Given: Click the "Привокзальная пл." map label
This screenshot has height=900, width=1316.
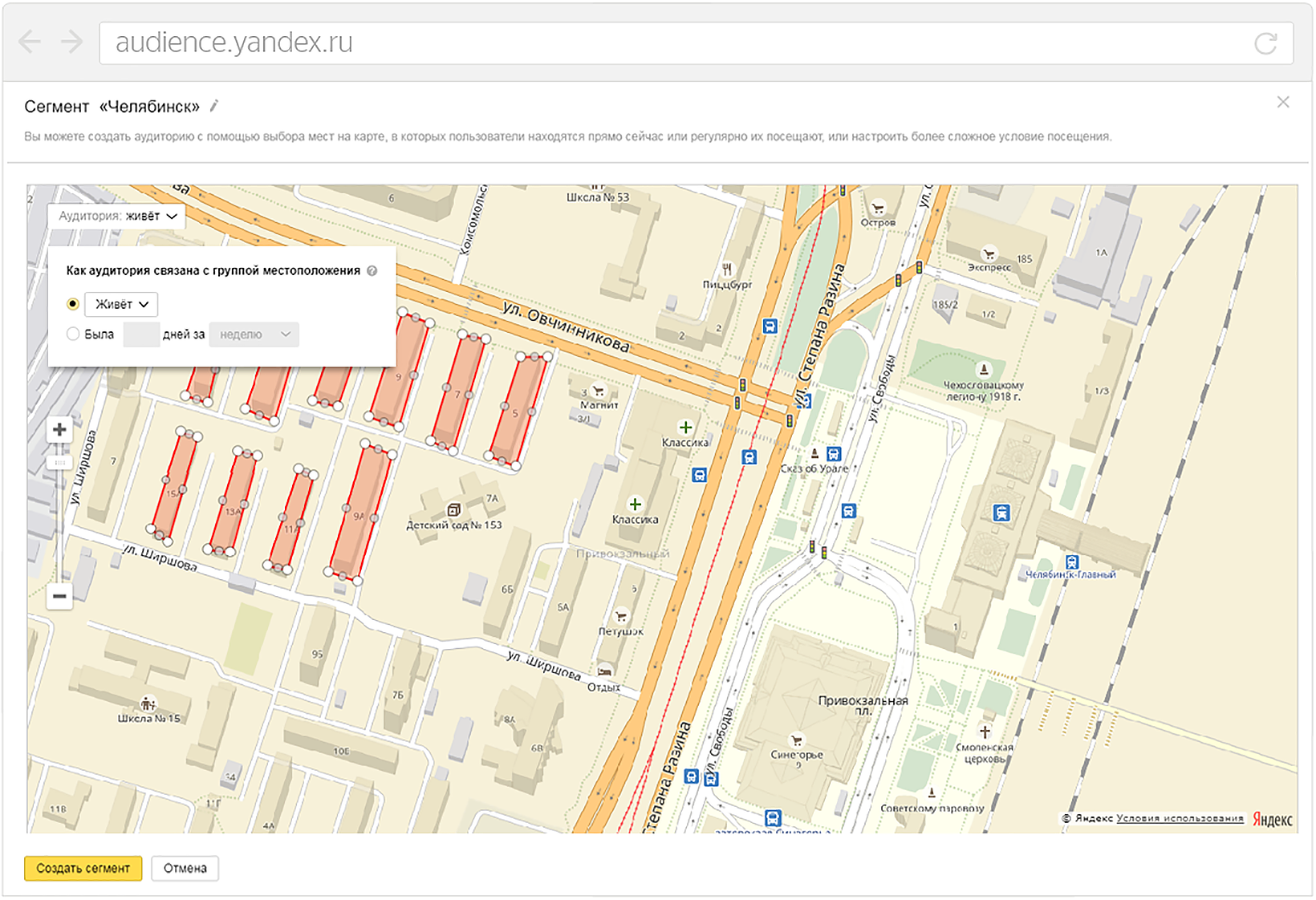Looking at the screenshot, I should pos(863,705).
